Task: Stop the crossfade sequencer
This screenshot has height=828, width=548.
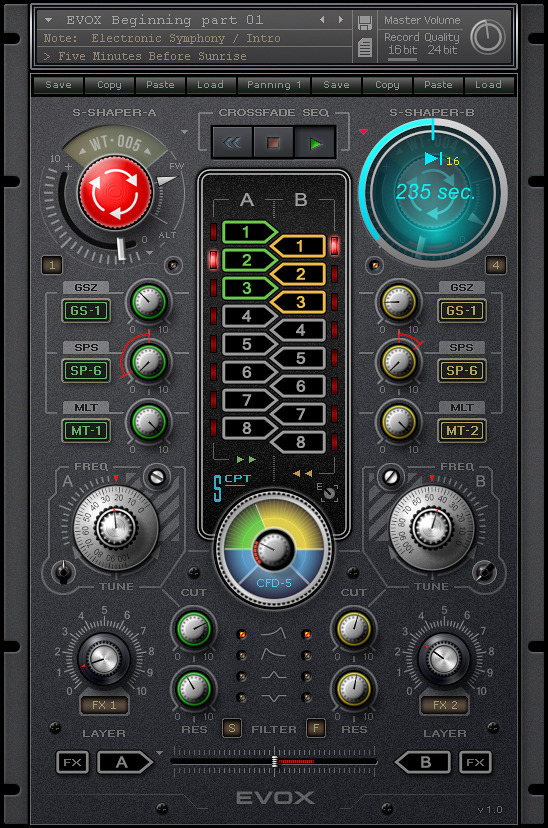Action: 273,143
